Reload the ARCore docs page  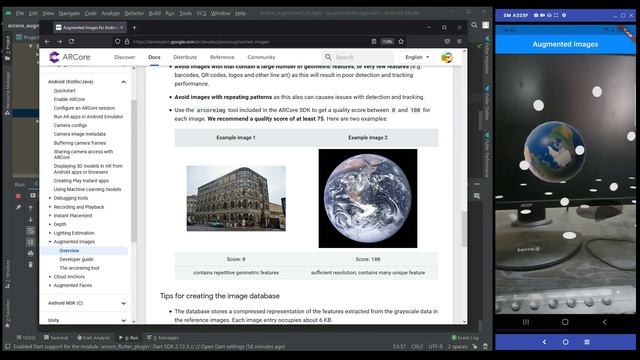coord(71,42)
